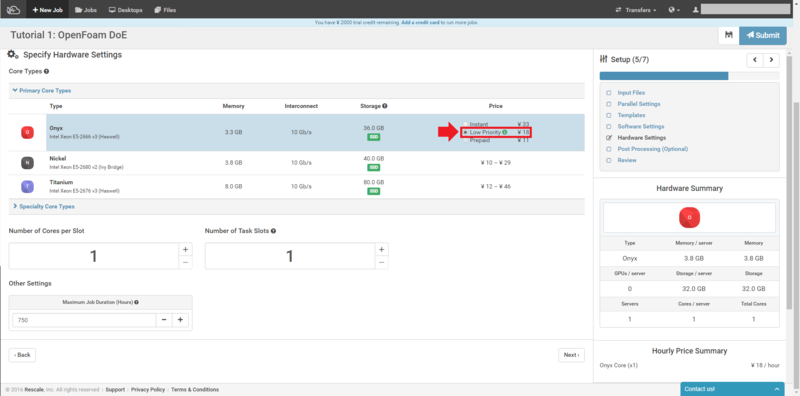This screenshot has height=396, width=800.
Task: Click the Core Types help icon
Action: [46, 71]
